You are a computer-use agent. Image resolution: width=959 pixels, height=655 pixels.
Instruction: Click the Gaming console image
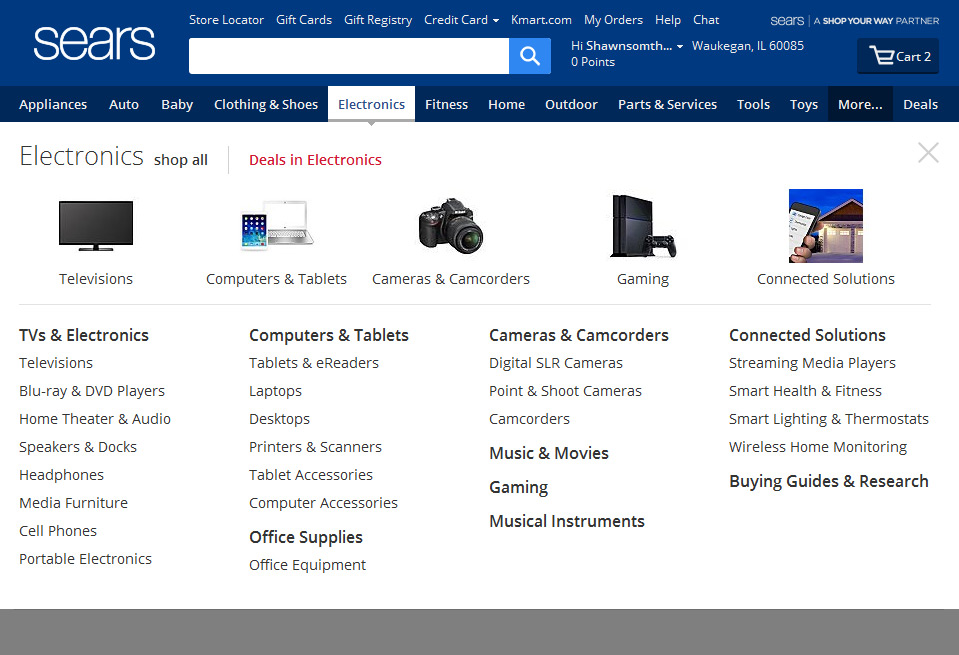(x=643, y=226)
